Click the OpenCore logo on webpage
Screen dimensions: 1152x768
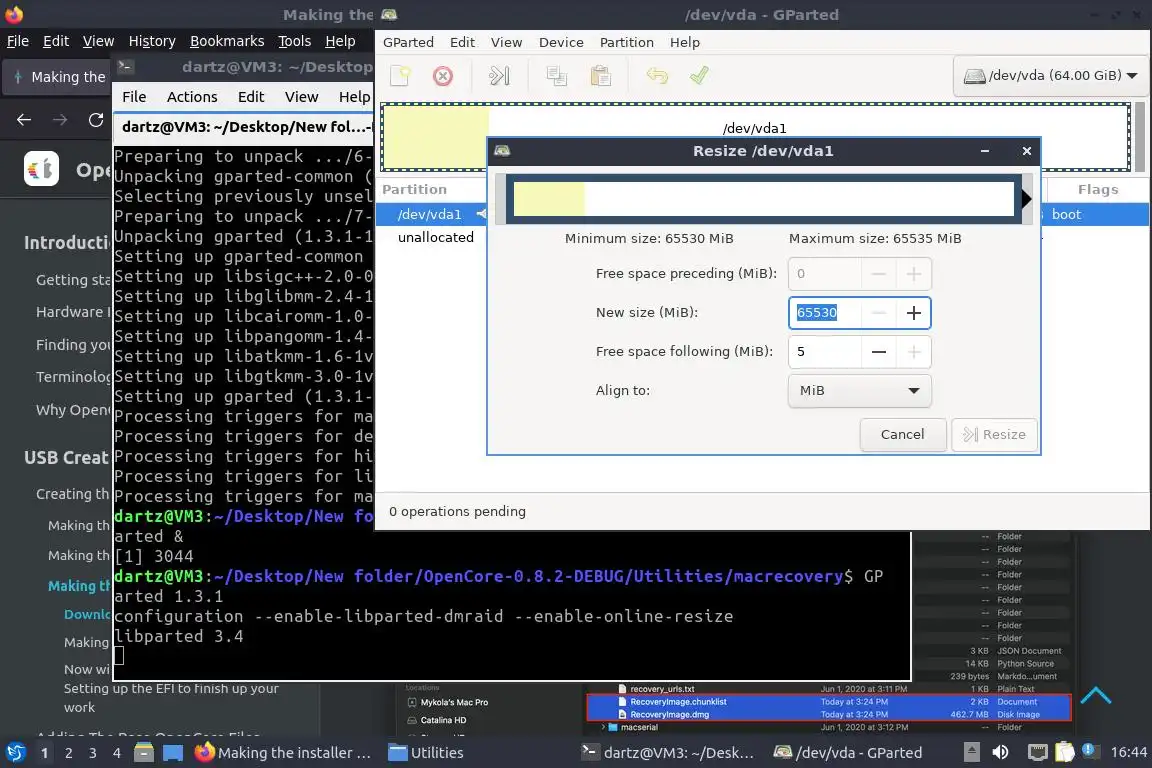coord(41,169)
